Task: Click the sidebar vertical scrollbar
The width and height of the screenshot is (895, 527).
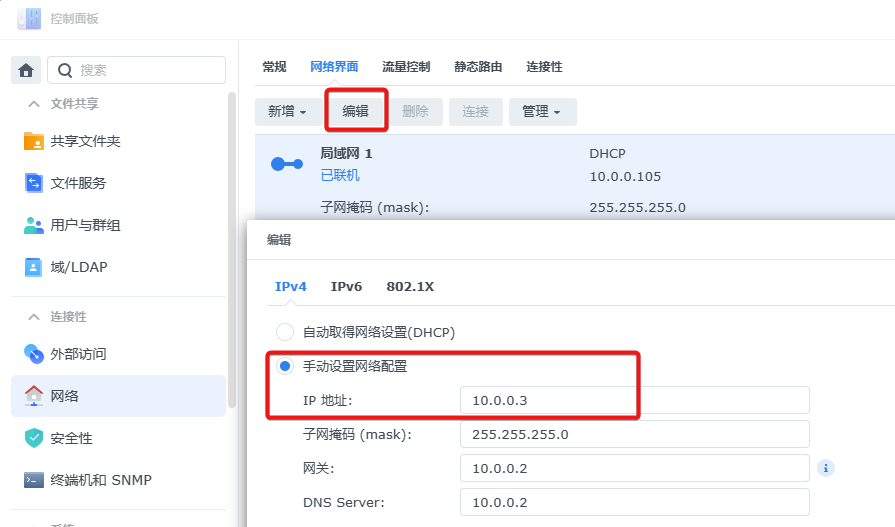Action: 231,250
